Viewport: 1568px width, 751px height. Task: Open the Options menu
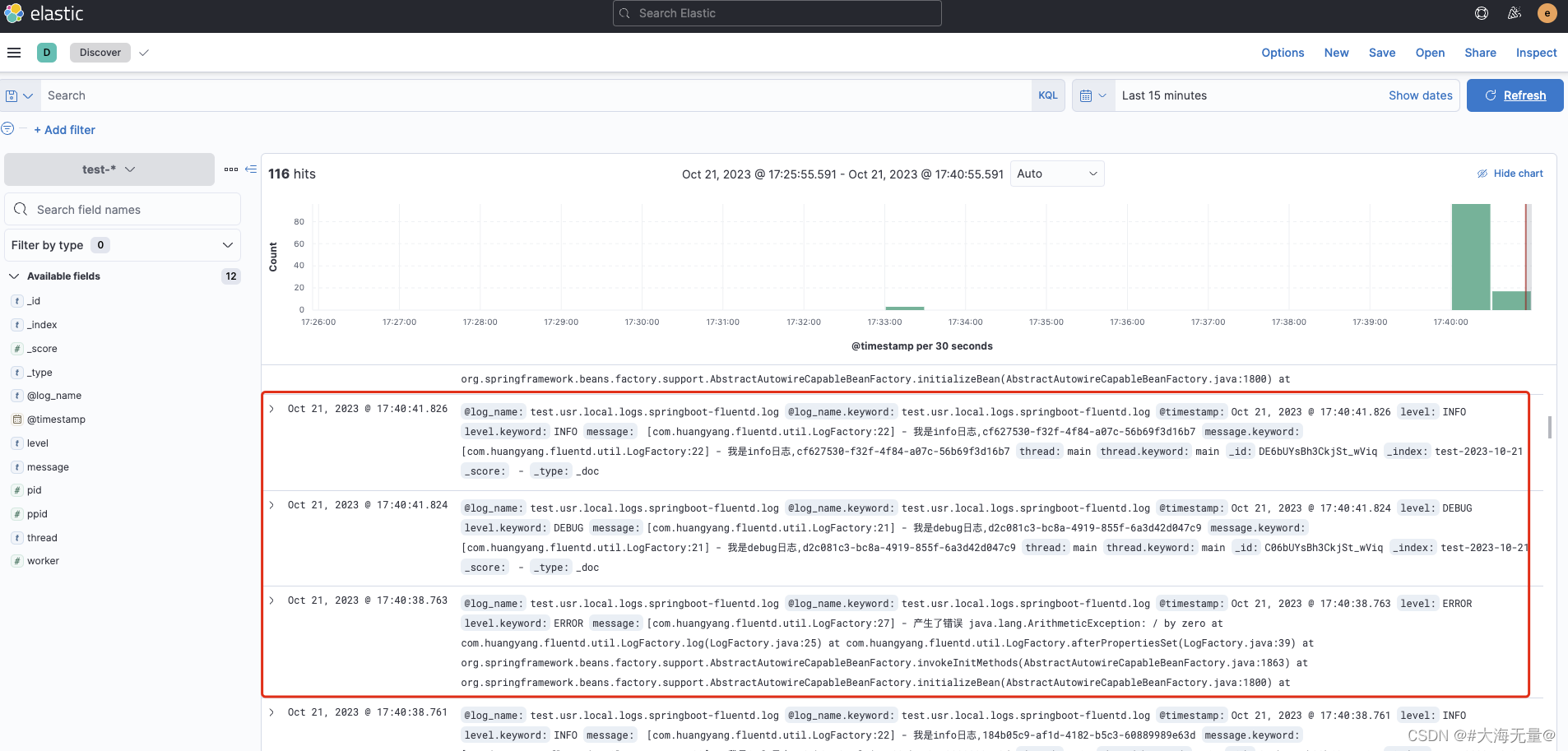tap(1283, 52)
